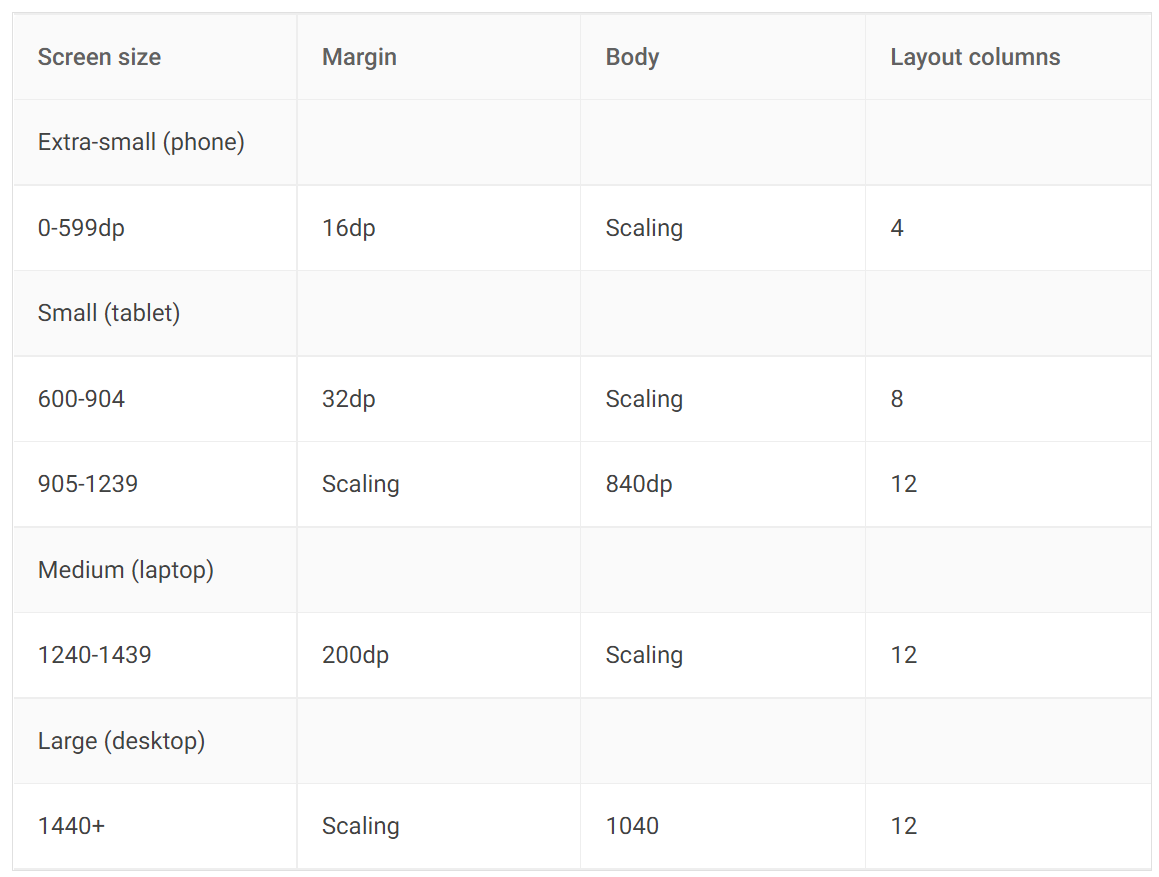
Task: Click layout columns value 8
Action: (897, 399)
